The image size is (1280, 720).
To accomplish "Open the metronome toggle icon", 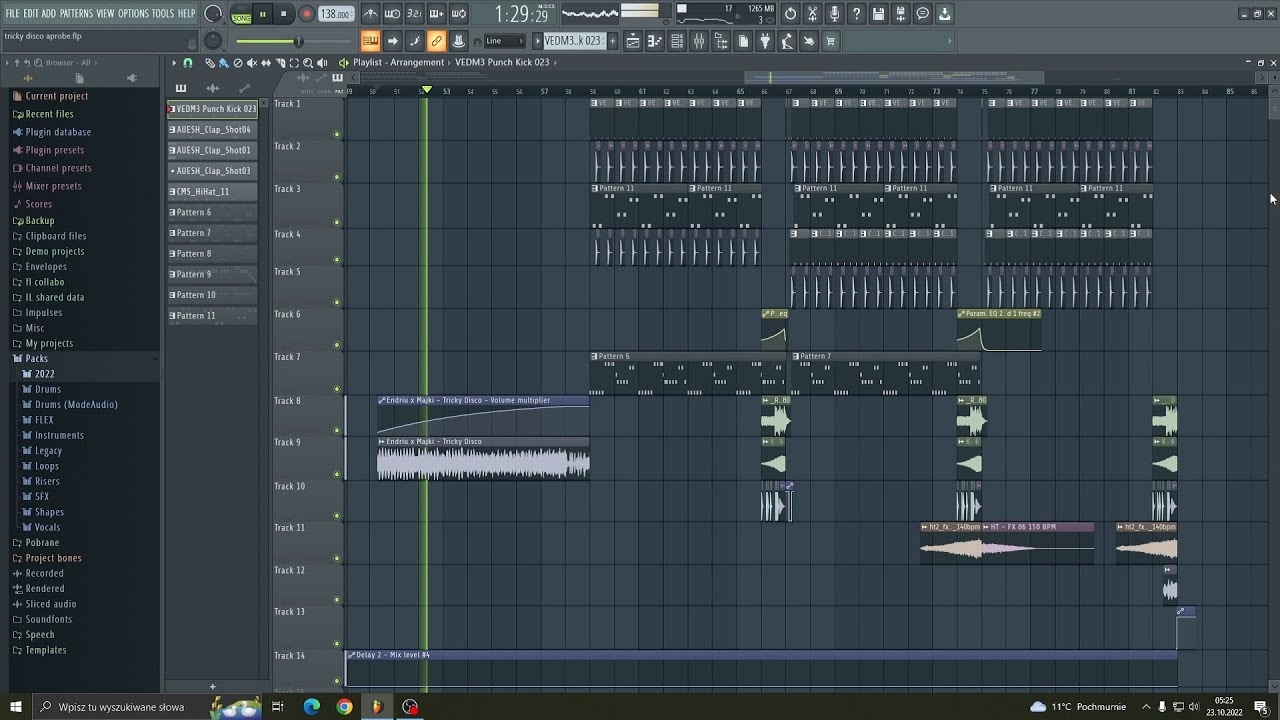I will coord(371,14).
